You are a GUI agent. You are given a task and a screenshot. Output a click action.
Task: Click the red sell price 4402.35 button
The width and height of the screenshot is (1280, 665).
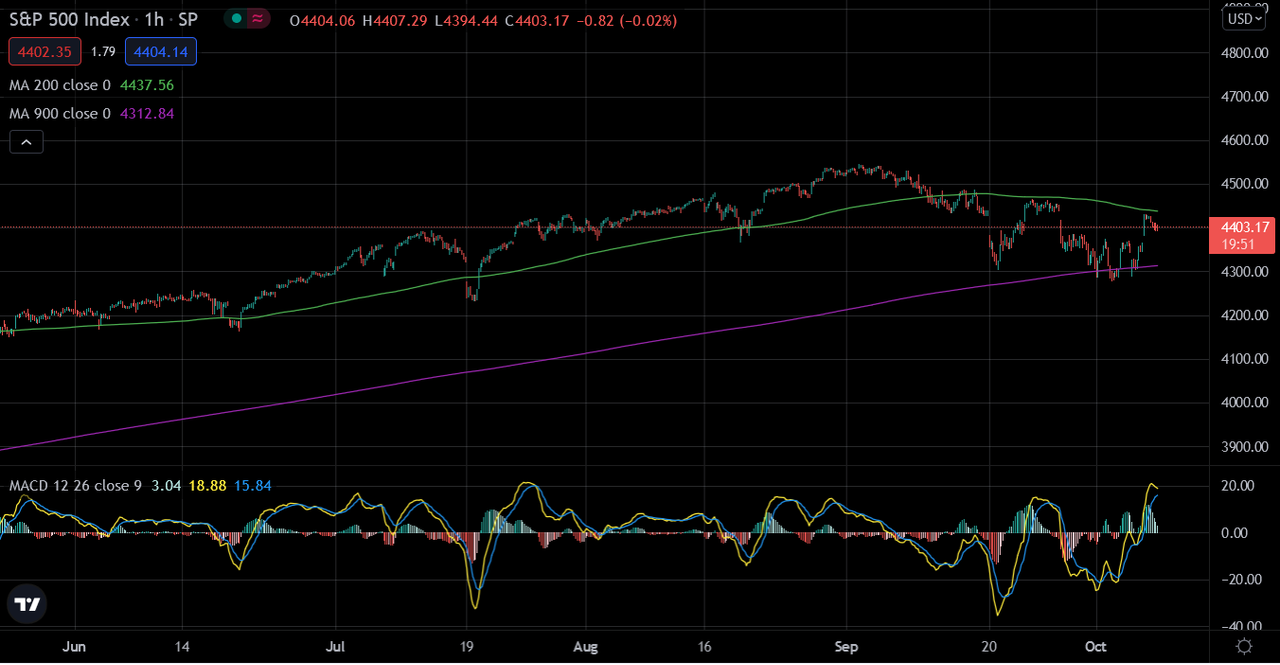[45, 51]
